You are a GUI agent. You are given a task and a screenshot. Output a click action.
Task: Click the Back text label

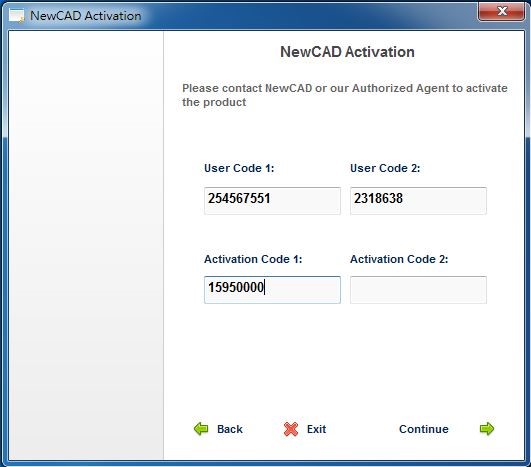coord(230,429)
